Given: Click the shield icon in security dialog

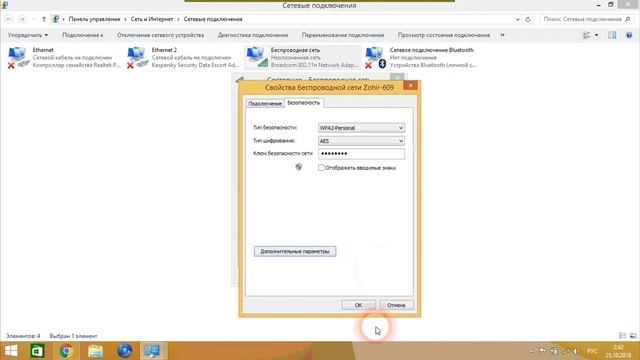Looking at the screenshot, I should 298,167.
